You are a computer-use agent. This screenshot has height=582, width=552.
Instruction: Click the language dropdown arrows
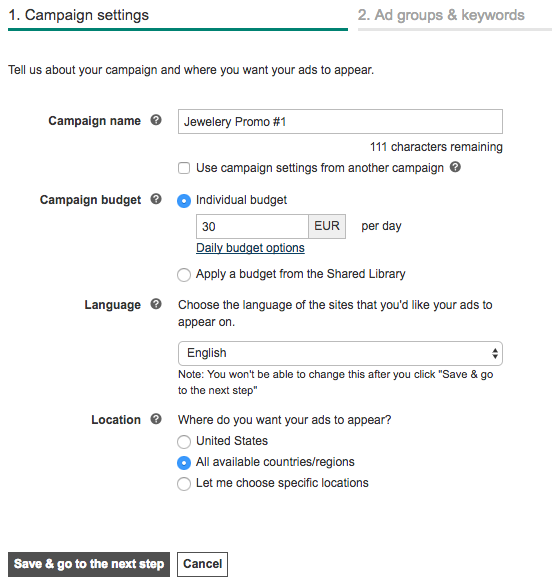(494, 353)
